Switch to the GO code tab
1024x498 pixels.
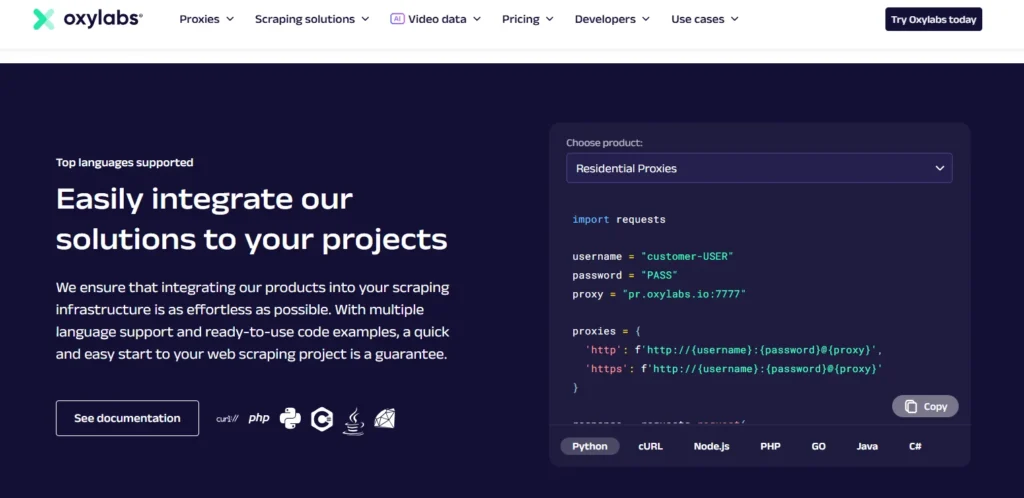(818, 446)
